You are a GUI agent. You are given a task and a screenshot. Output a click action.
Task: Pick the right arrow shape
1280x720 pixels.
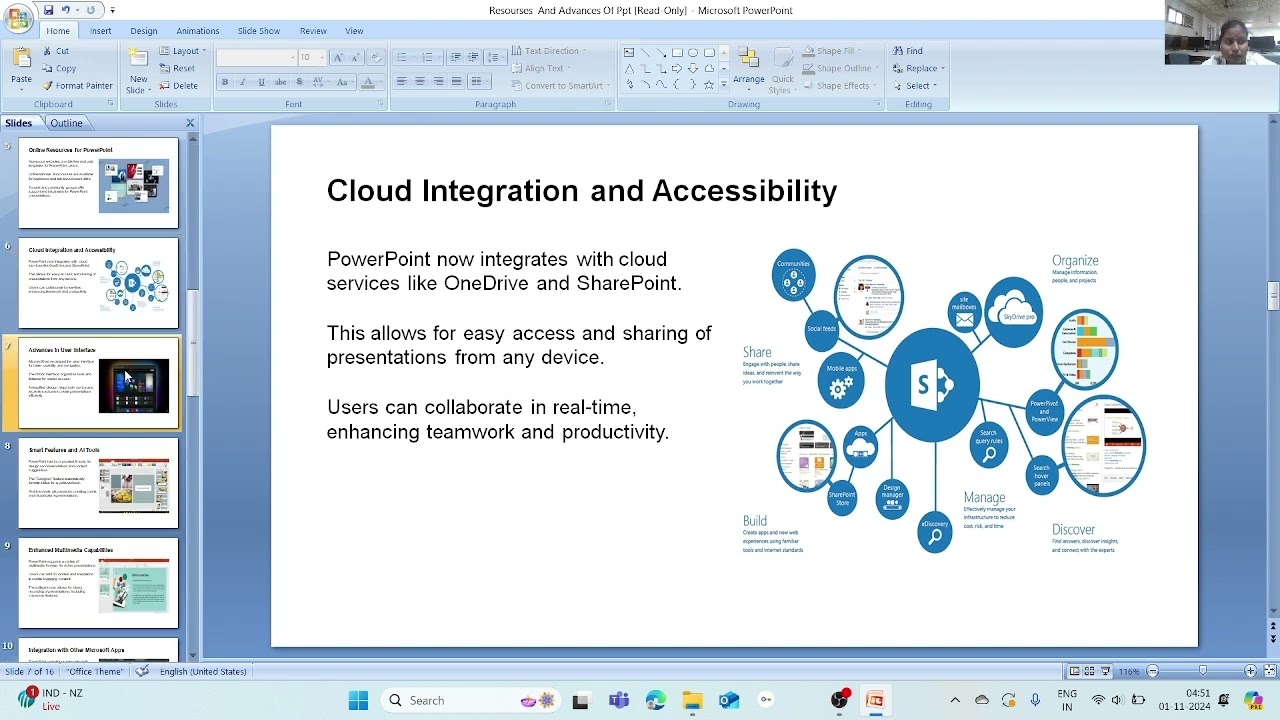677,68
